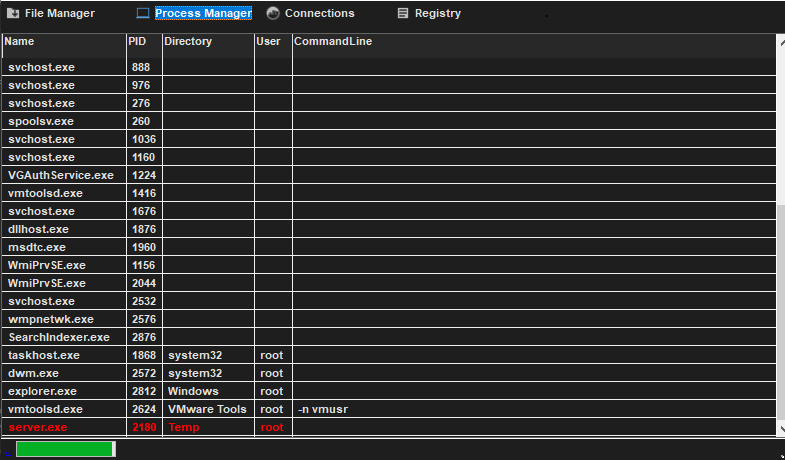The width and height of the screenshot is (785, 460).
Task: Click the VMware Tools directory cell
Action: pyautogui.click(x=207, y=409)
